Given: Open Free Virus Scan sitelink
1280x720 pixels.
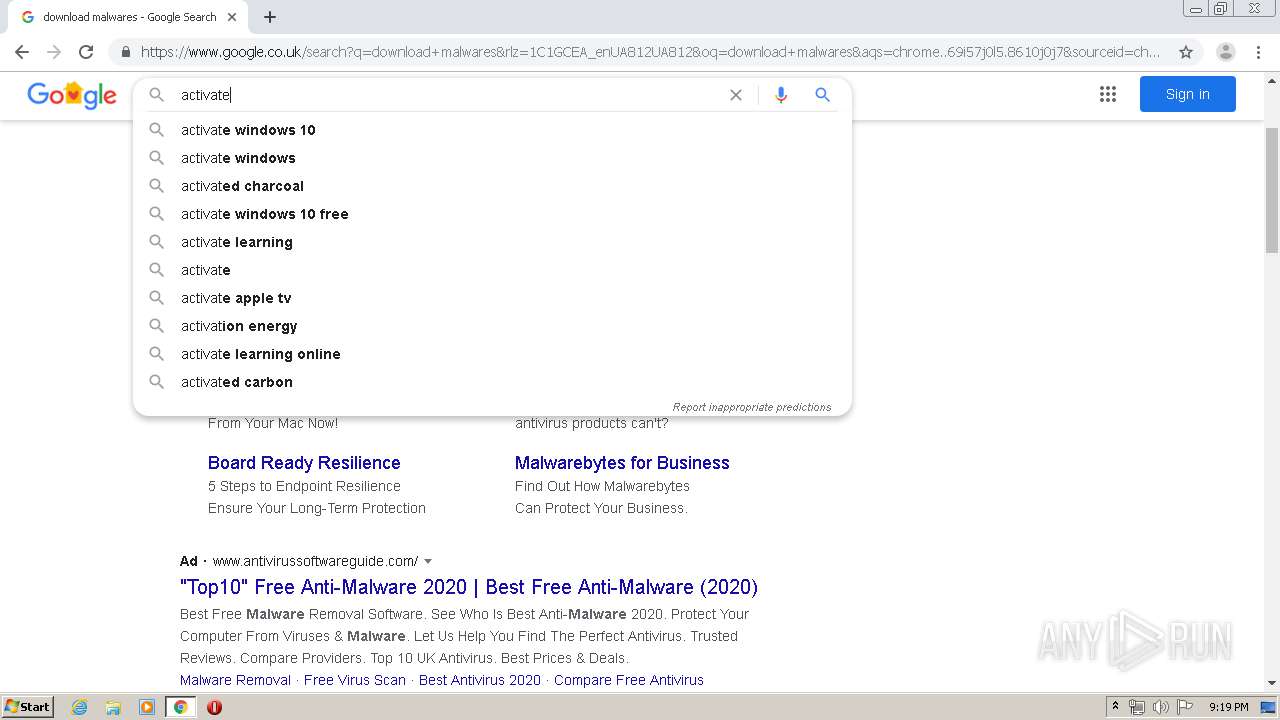Looking at the screenshot, I should coord(355,680).
